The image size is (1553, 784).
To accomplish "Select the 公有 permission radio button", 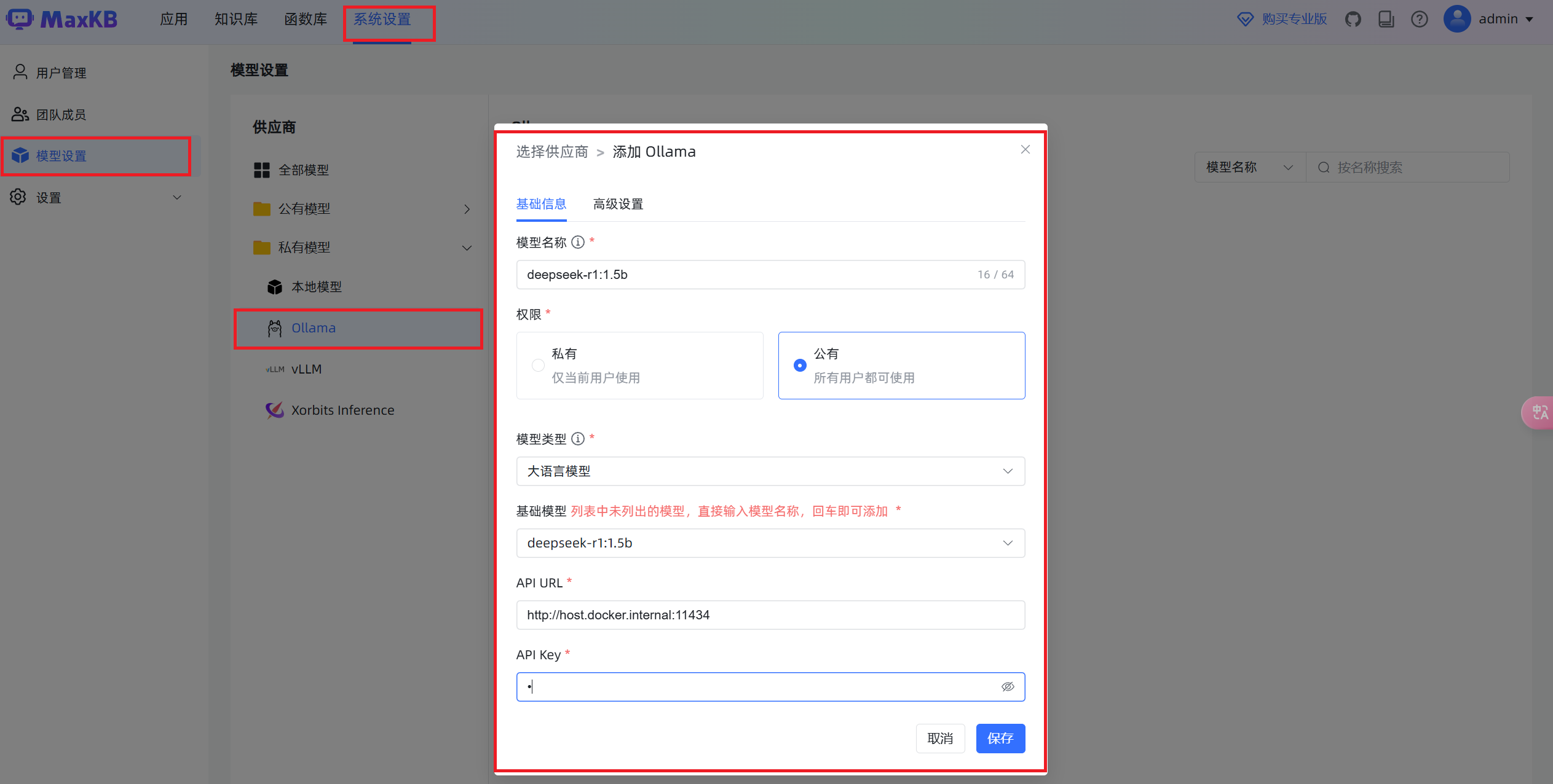I will (x=799, y=365).
